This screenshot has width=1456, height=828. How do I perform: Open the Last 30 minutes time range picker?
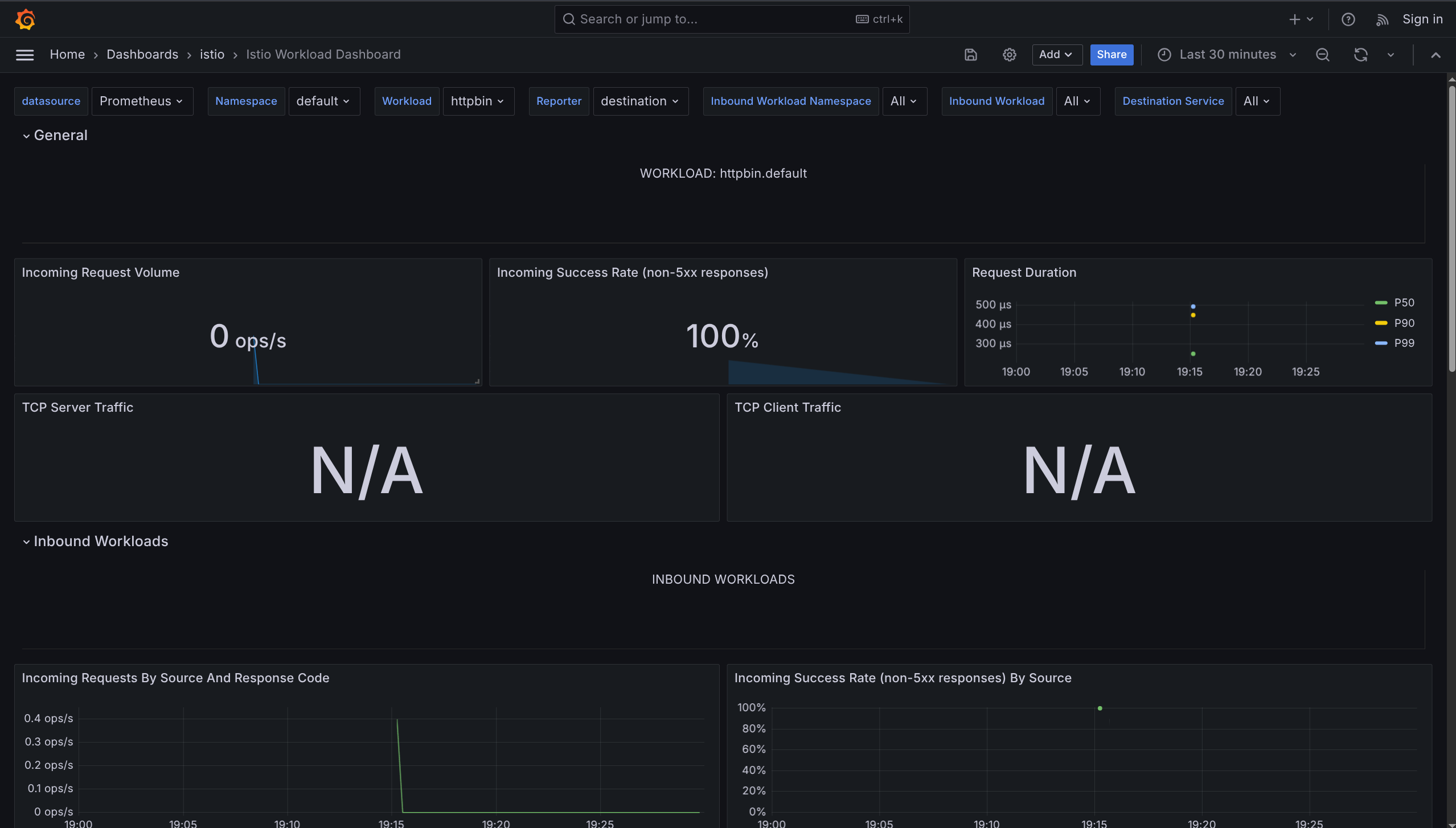click(x=1225, y=55)
